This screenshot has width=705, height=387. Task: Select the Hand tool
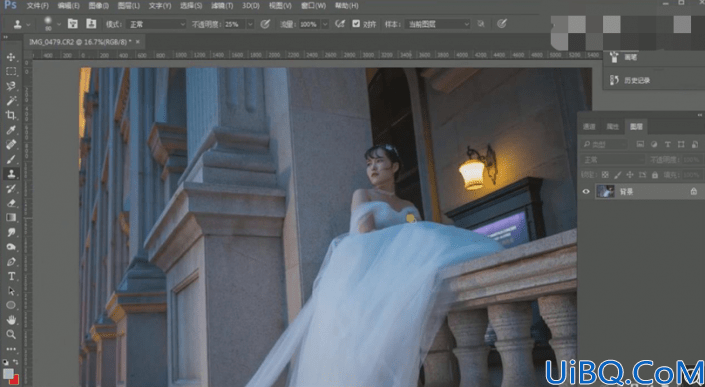(11, 320)
